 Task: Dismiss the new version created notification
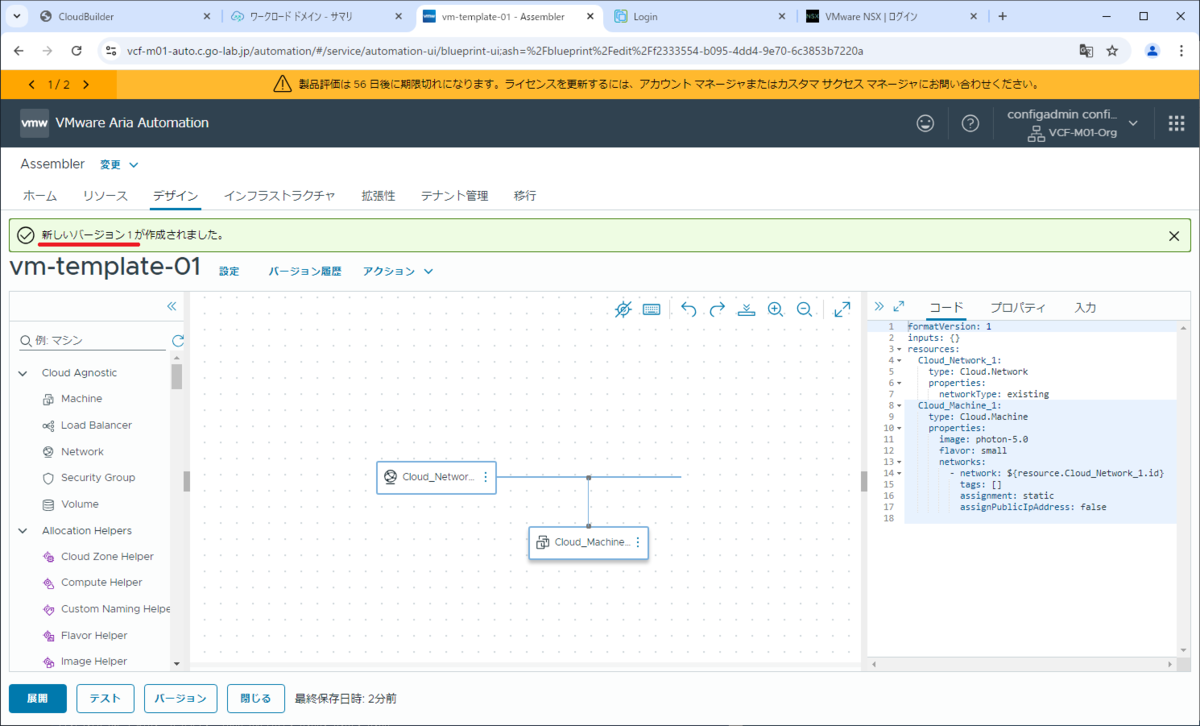[1174, 236]
